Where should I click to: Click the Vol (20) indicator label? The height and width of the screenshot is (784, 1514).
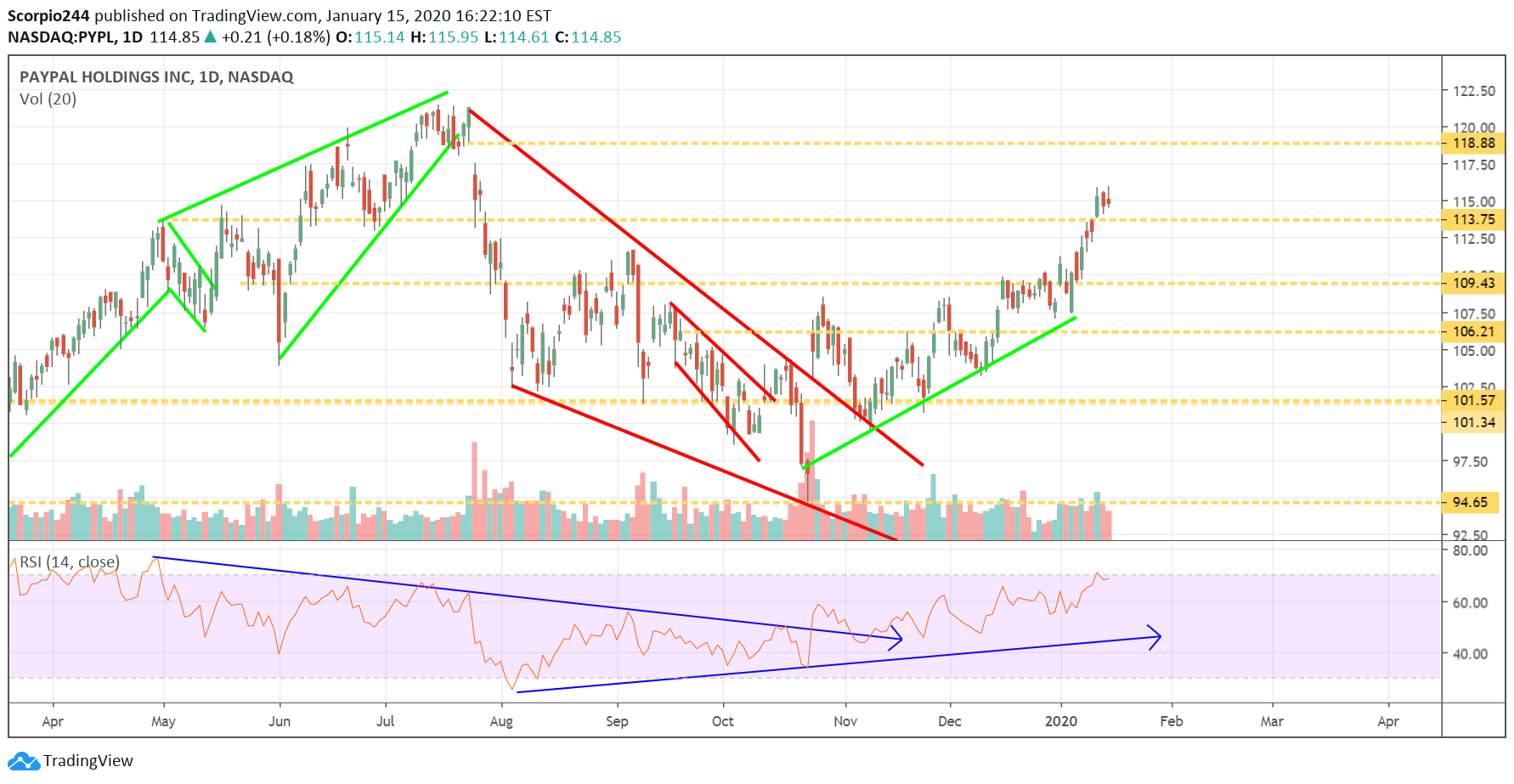tap(48, 99)
